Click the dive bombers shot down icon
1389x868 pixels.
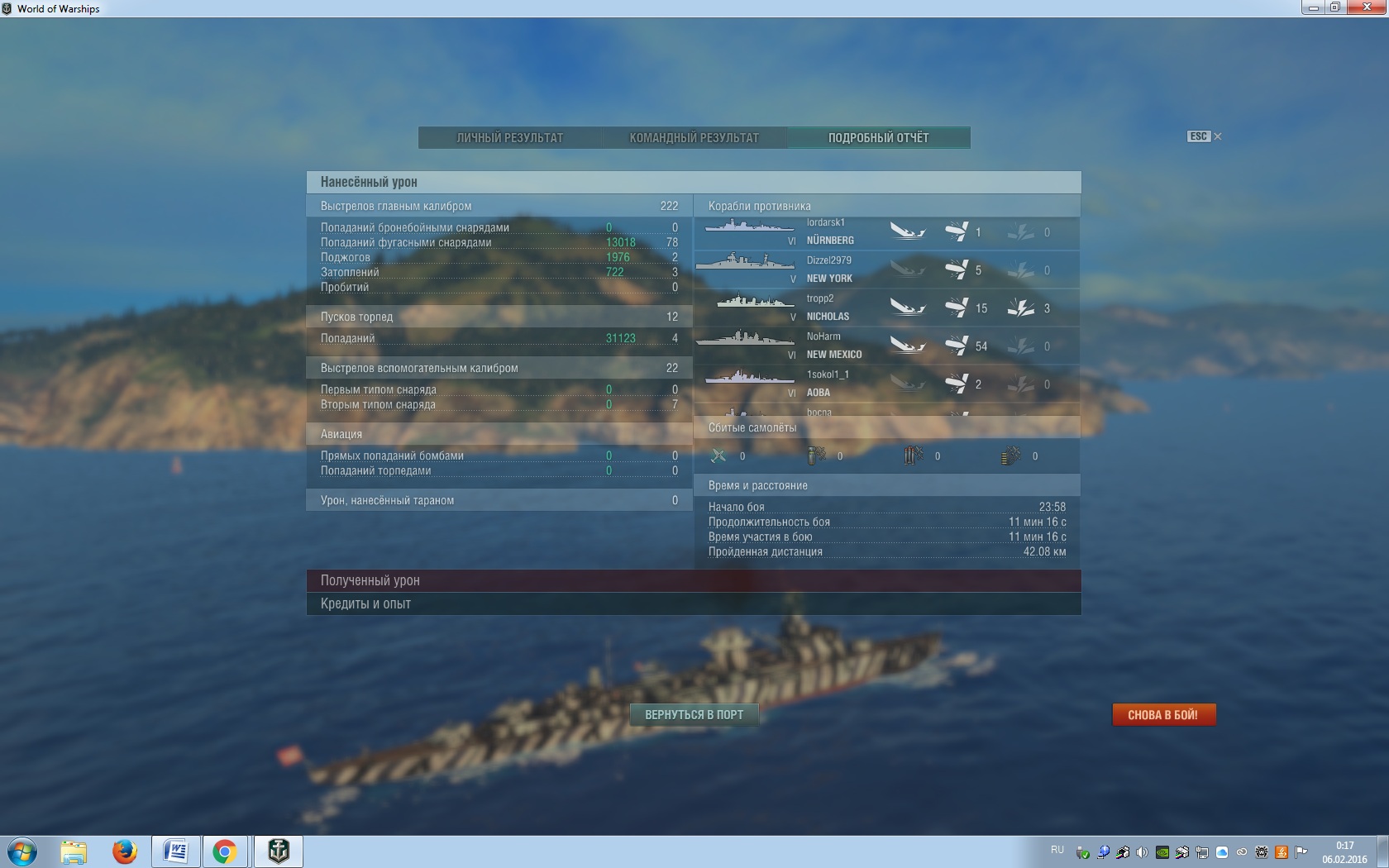[x=816, y=455]
